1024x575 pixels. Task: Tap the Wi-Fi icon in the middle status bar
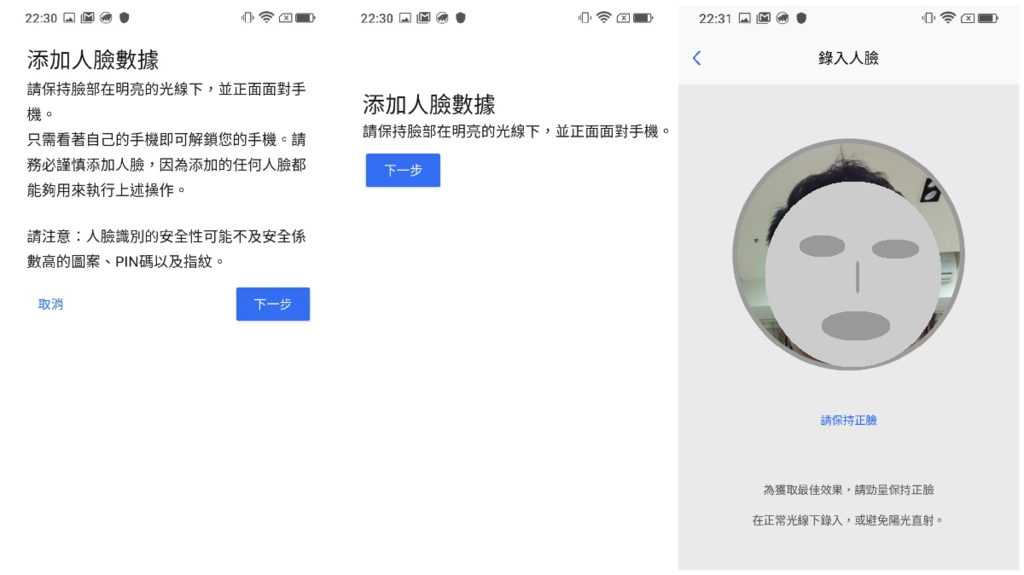pos(603,18)
